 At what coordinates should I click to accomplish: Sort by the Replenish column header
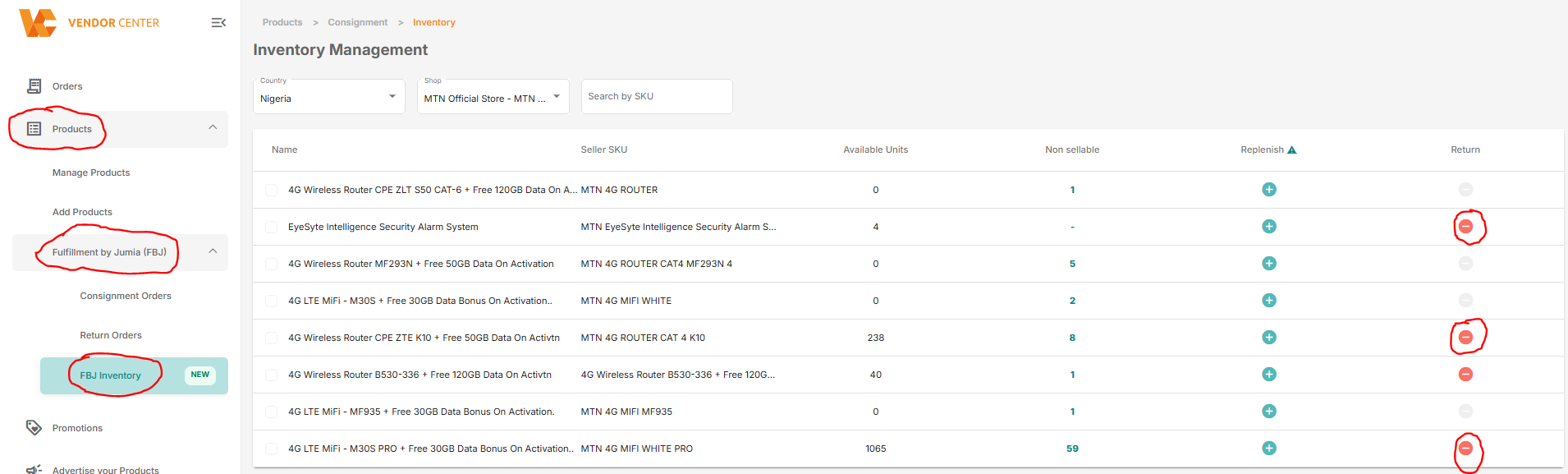point(1262,150)
